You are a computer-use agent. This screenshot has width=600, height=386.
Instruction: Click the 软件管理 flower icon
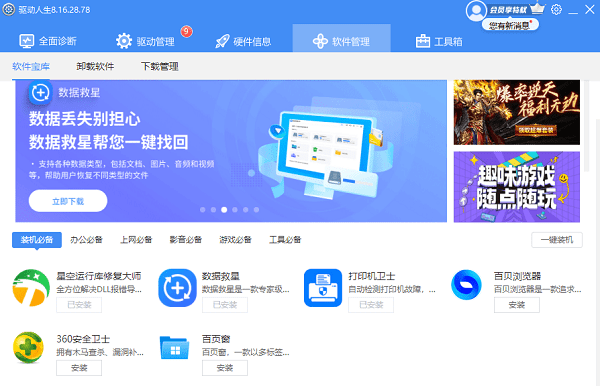(x=320, y=41)
